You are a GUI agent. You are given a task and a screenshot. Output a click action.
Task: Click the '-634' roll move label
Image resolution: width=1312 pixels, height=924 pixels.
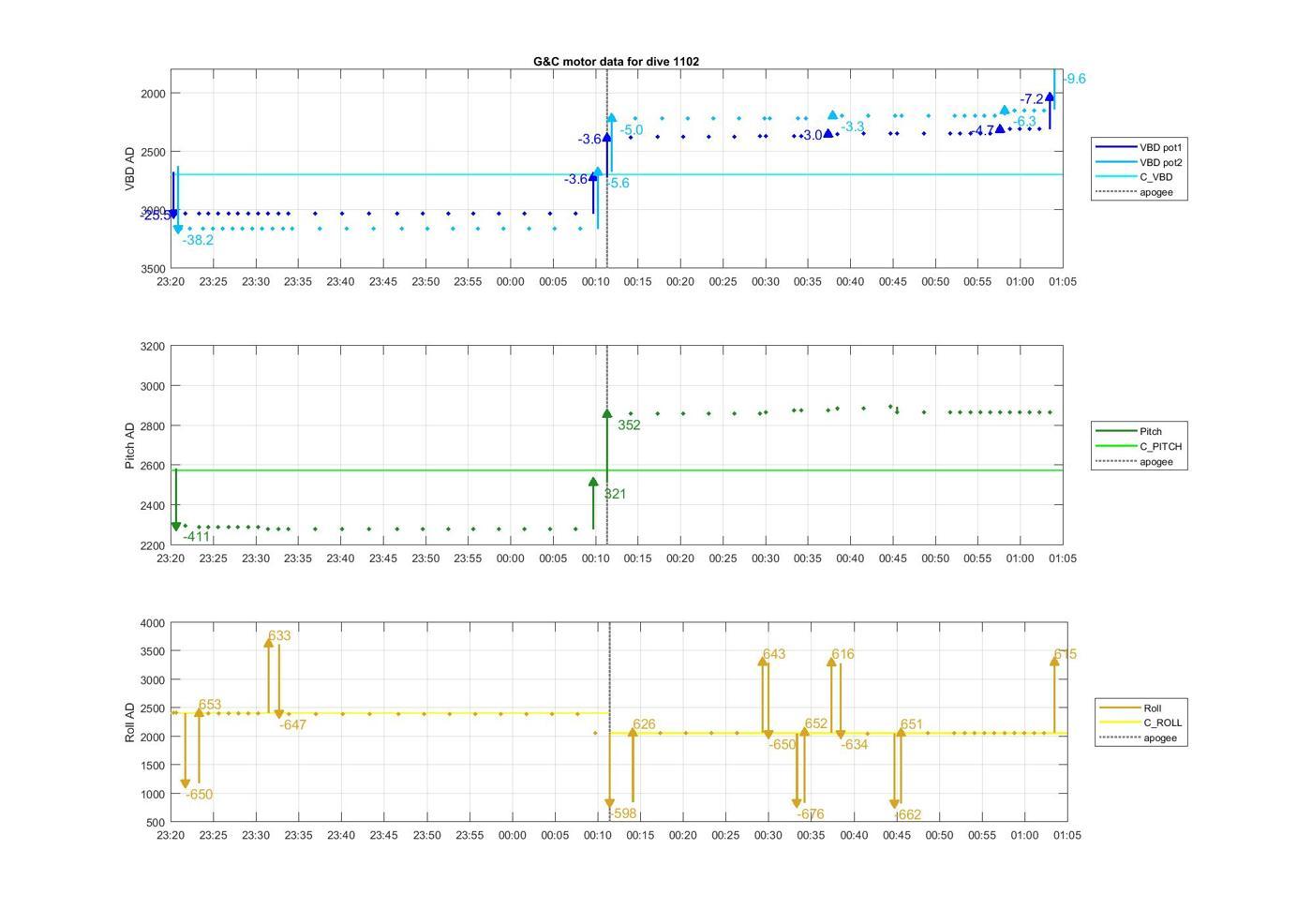click(854, 745)
